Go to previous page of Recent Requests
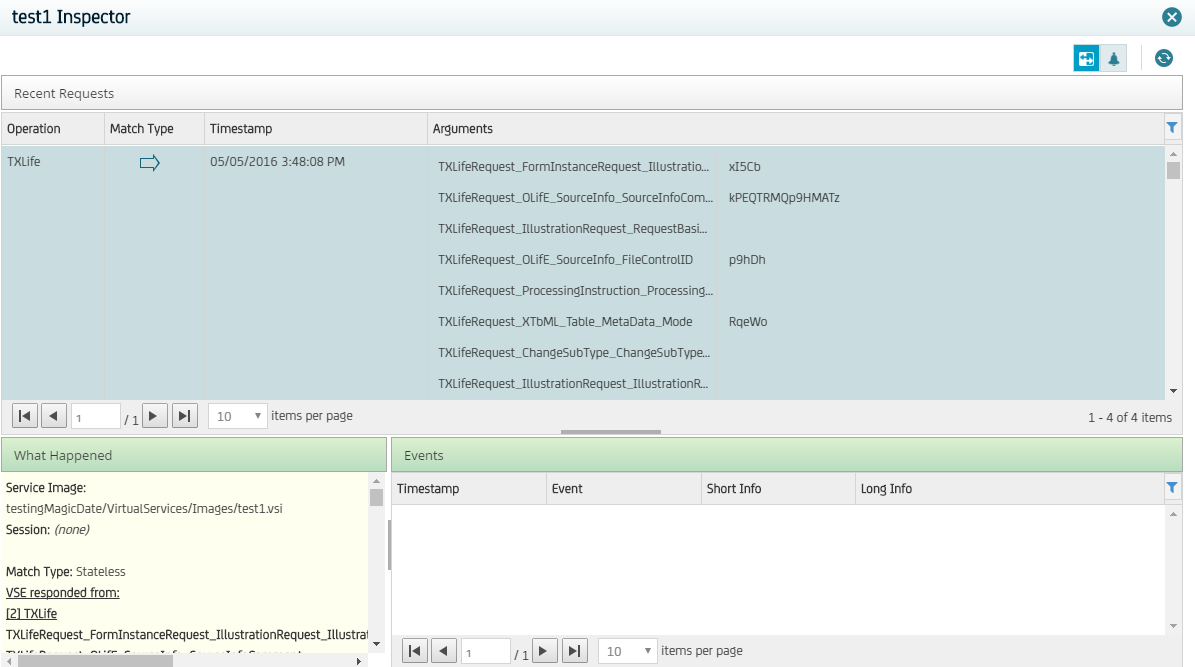 (x=54, y=416)
